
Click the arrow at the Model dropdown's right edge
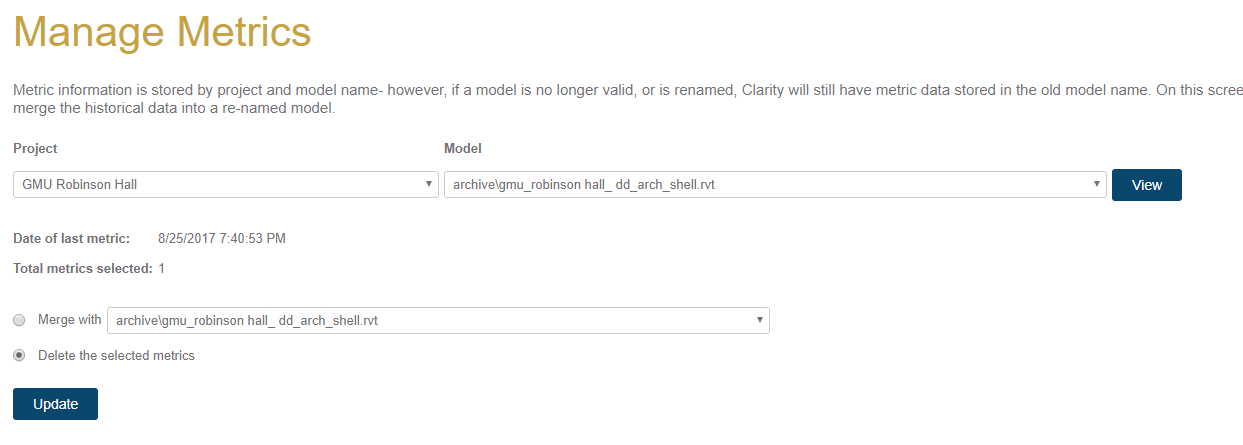(1098, 185)
